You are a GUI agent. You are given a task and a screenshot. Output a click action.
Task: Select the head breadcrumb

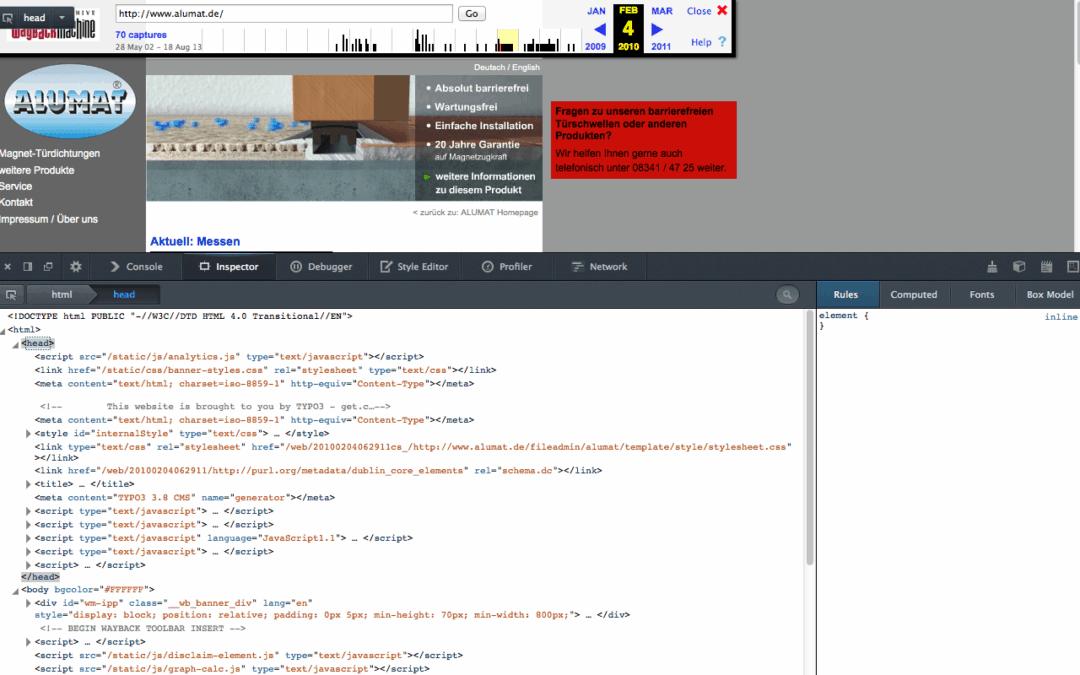point(124,295)
